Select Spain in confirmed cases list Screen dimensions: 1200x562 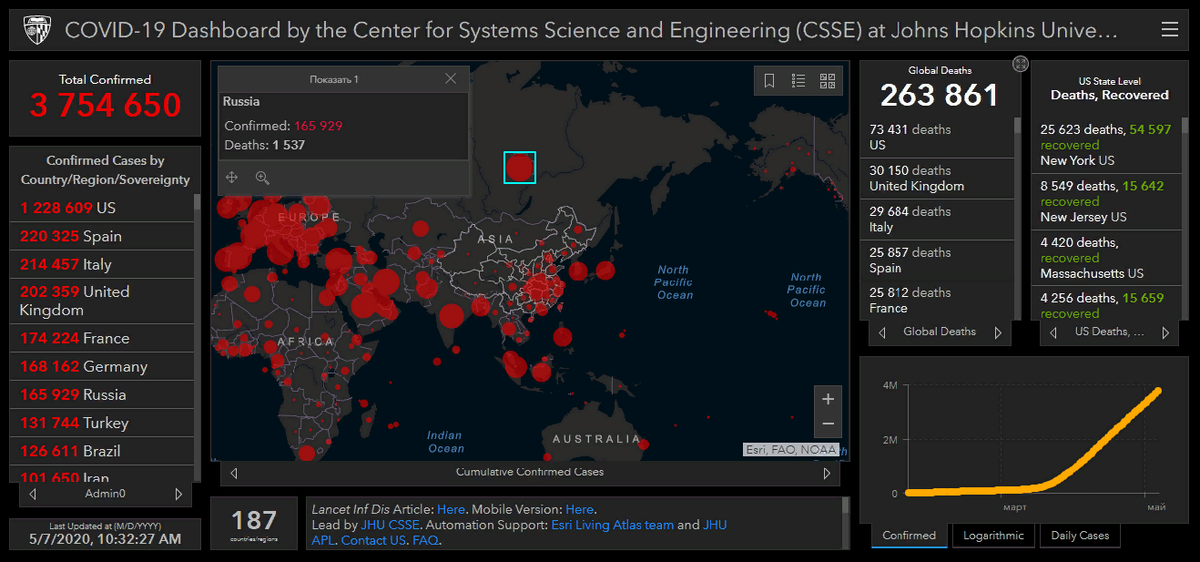click(x=102, y=236)
